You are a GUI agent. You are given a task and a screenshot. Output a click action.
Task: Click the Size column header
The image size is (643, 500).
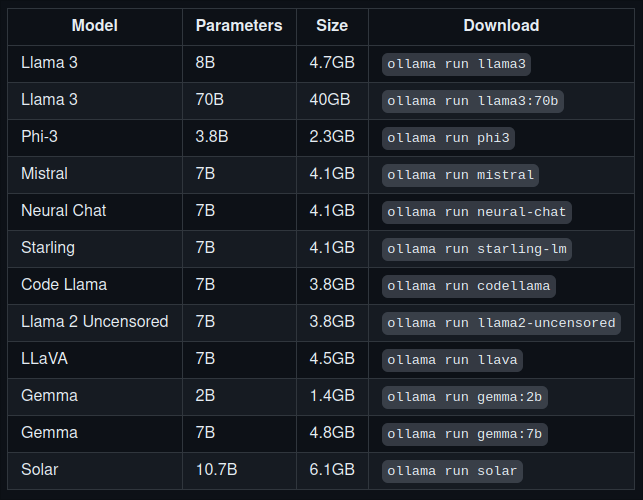(x=332, y=26)
